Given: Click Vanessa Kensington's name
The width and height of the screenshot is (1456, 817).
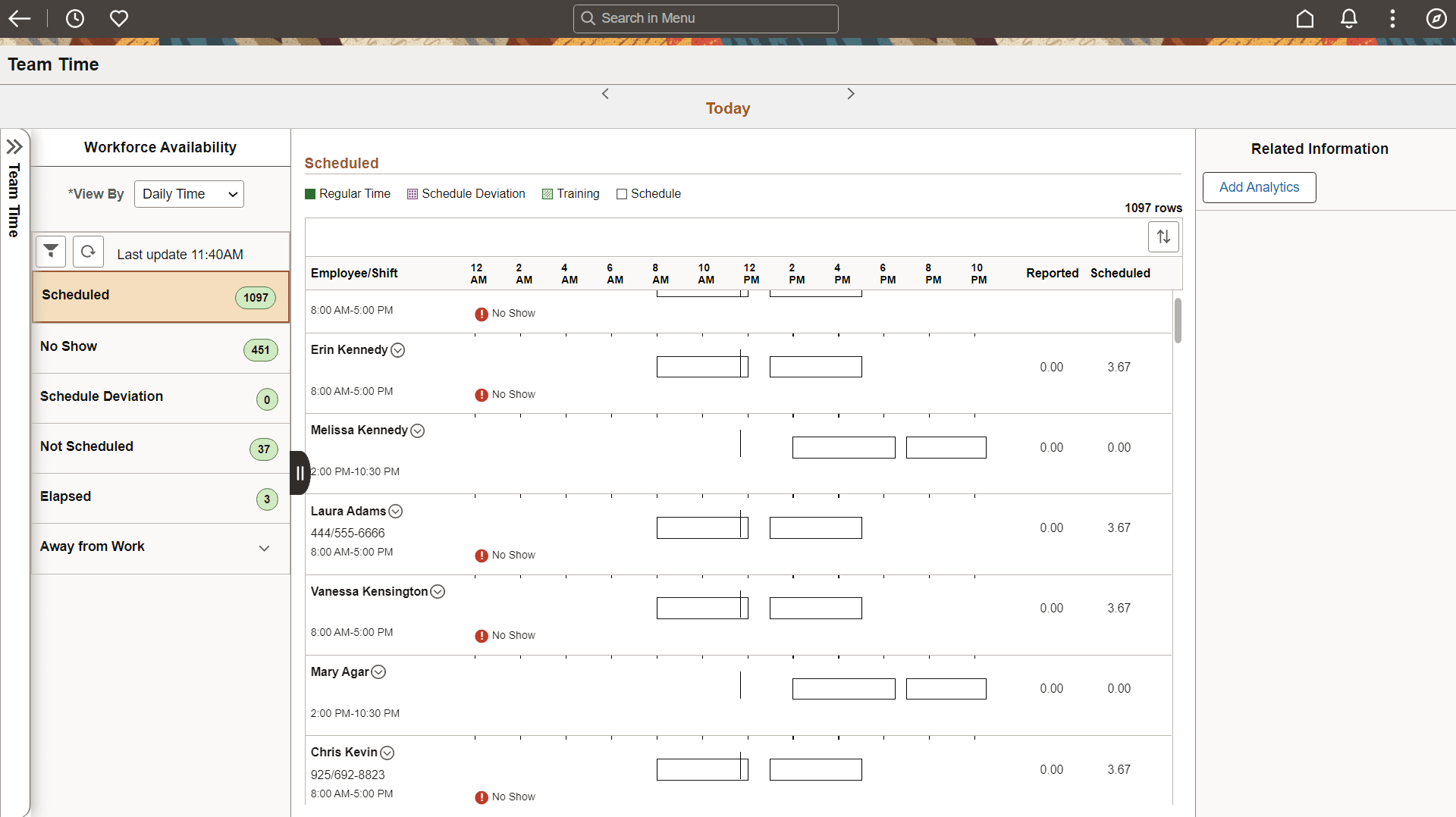Looking at the screenshot, I should point(369,592).
